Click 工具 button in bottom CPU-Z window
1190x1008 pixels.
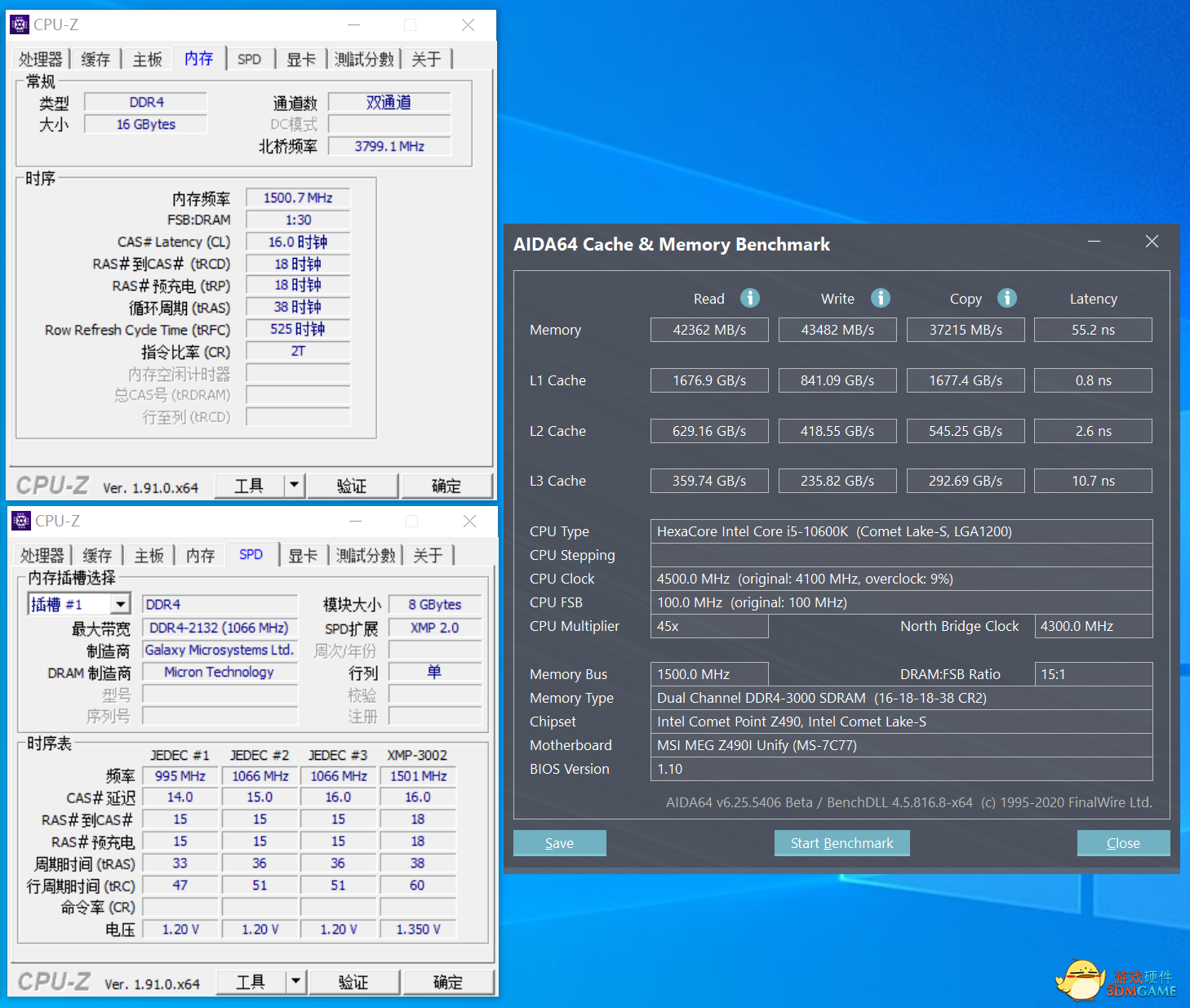pyautogui.click(x=251, y=982)
